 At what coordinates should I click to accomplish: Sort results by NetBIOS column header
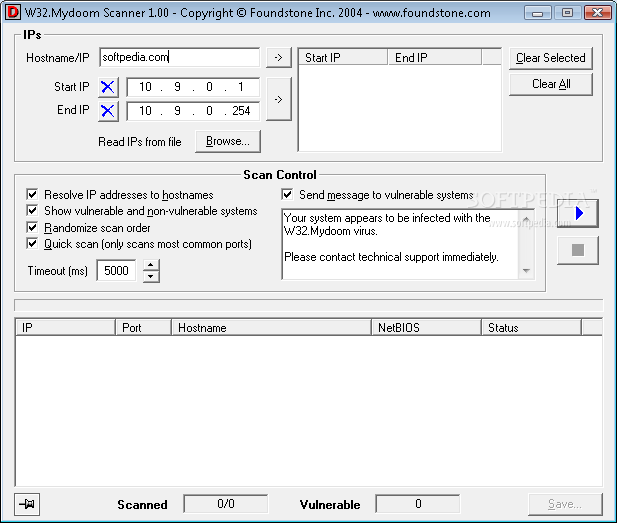coord(427,327)
